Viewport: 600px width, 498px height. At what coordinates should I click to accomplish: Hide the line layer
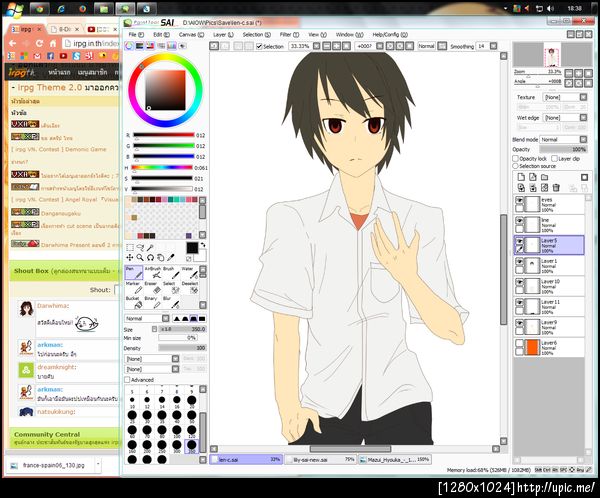[519, 221]
